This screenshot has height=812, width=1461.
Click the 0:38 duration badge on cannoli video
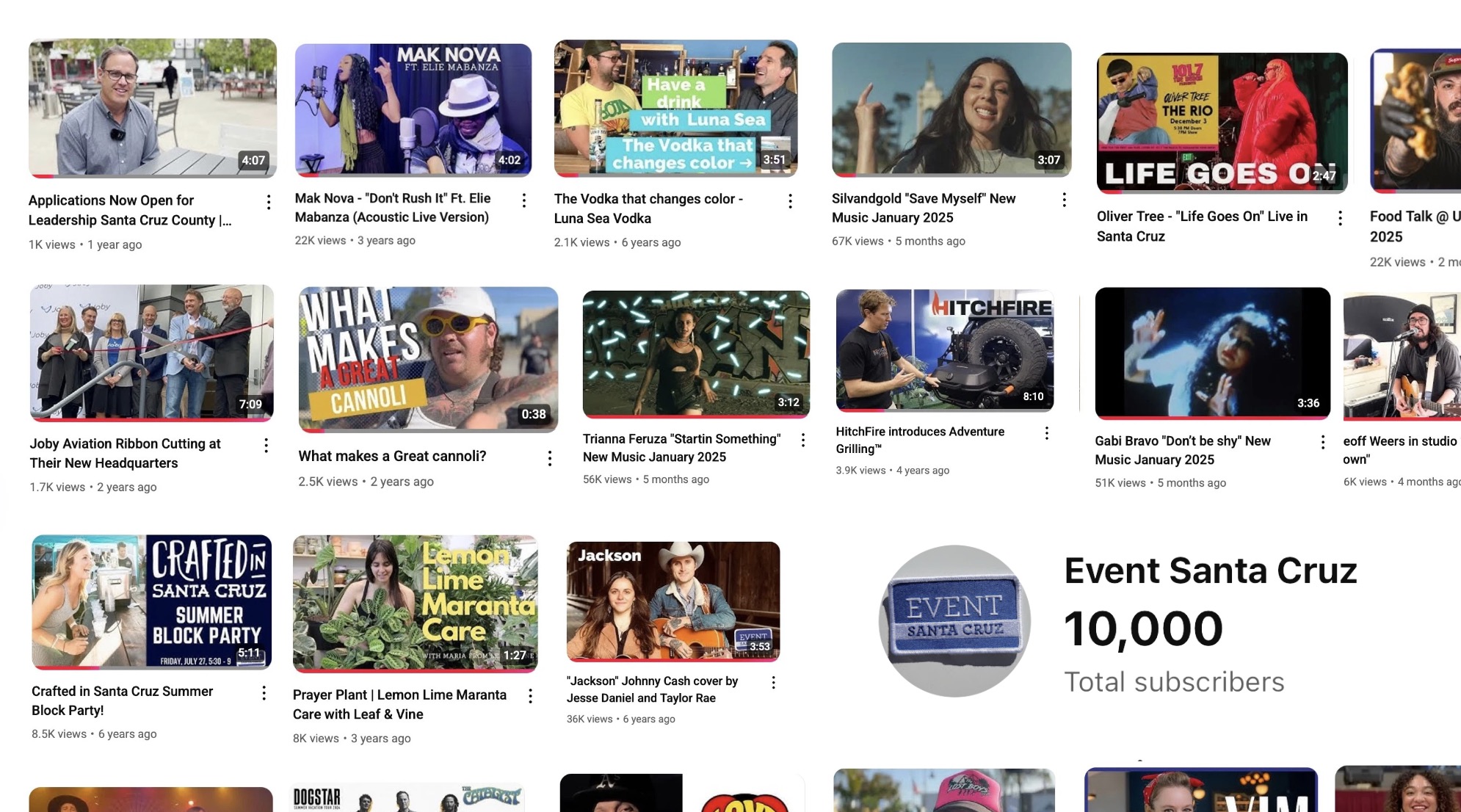534,414
